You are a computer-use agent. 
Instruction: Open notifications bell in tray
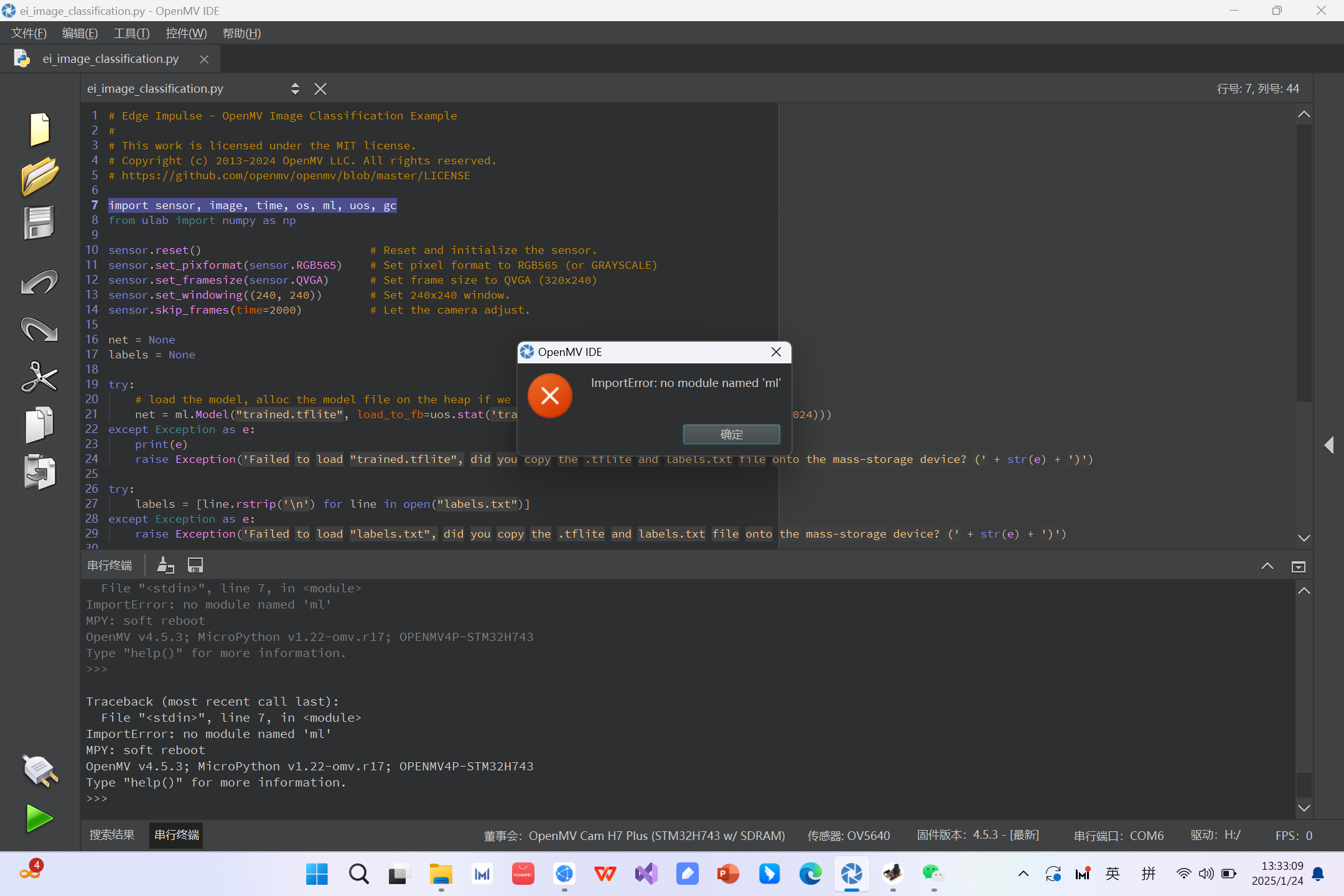1318,874
